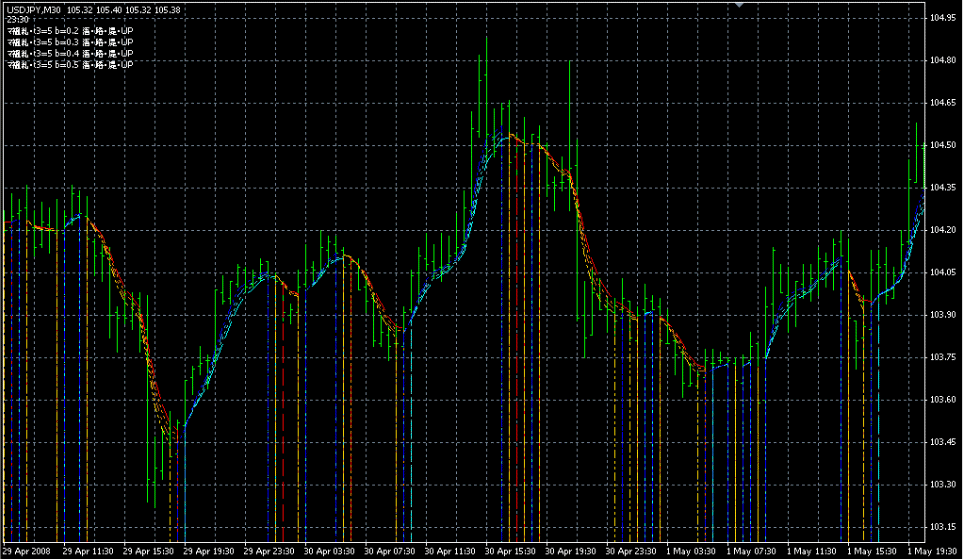The image size is (963, 559).
Task: Click the 30 Apr 03:30 time label
Action: (330, 551)
